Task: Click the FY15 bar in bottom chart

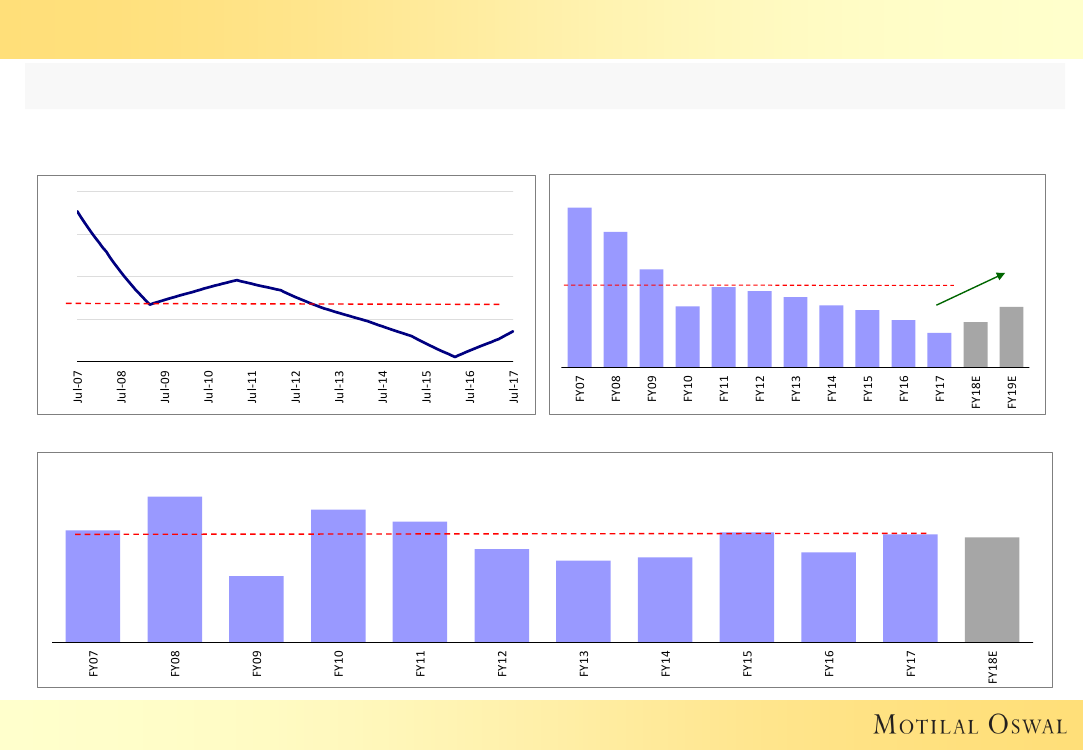Action: 746,587
